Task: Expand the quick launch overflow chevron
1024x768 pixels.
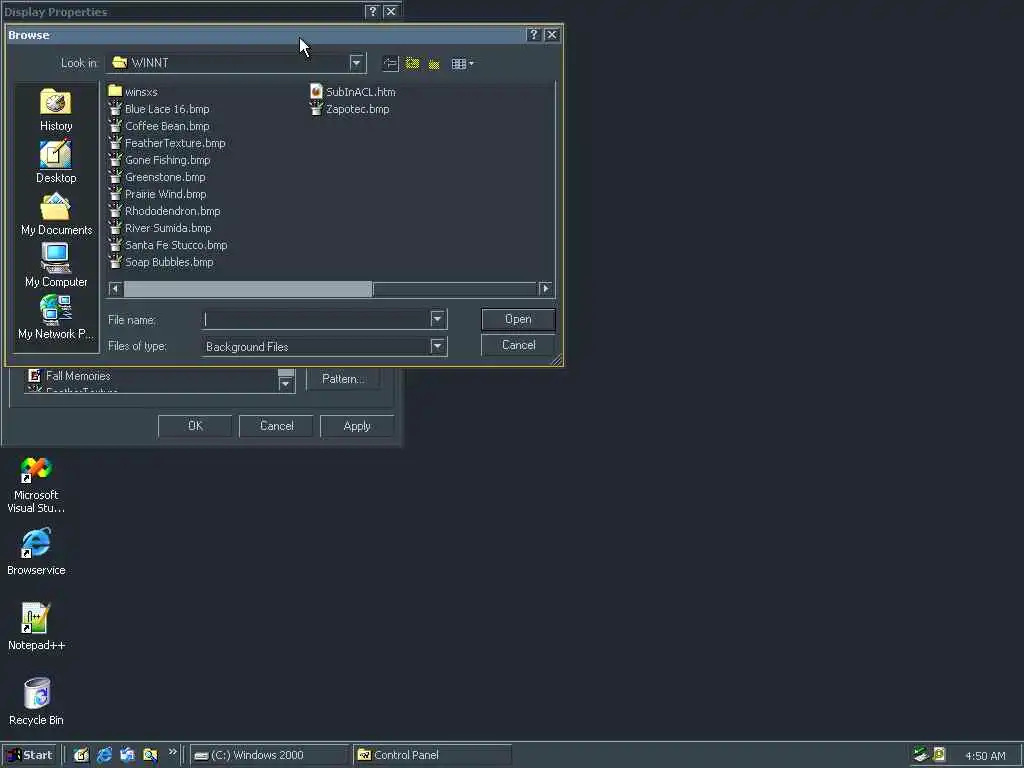Action: [172, 752]
